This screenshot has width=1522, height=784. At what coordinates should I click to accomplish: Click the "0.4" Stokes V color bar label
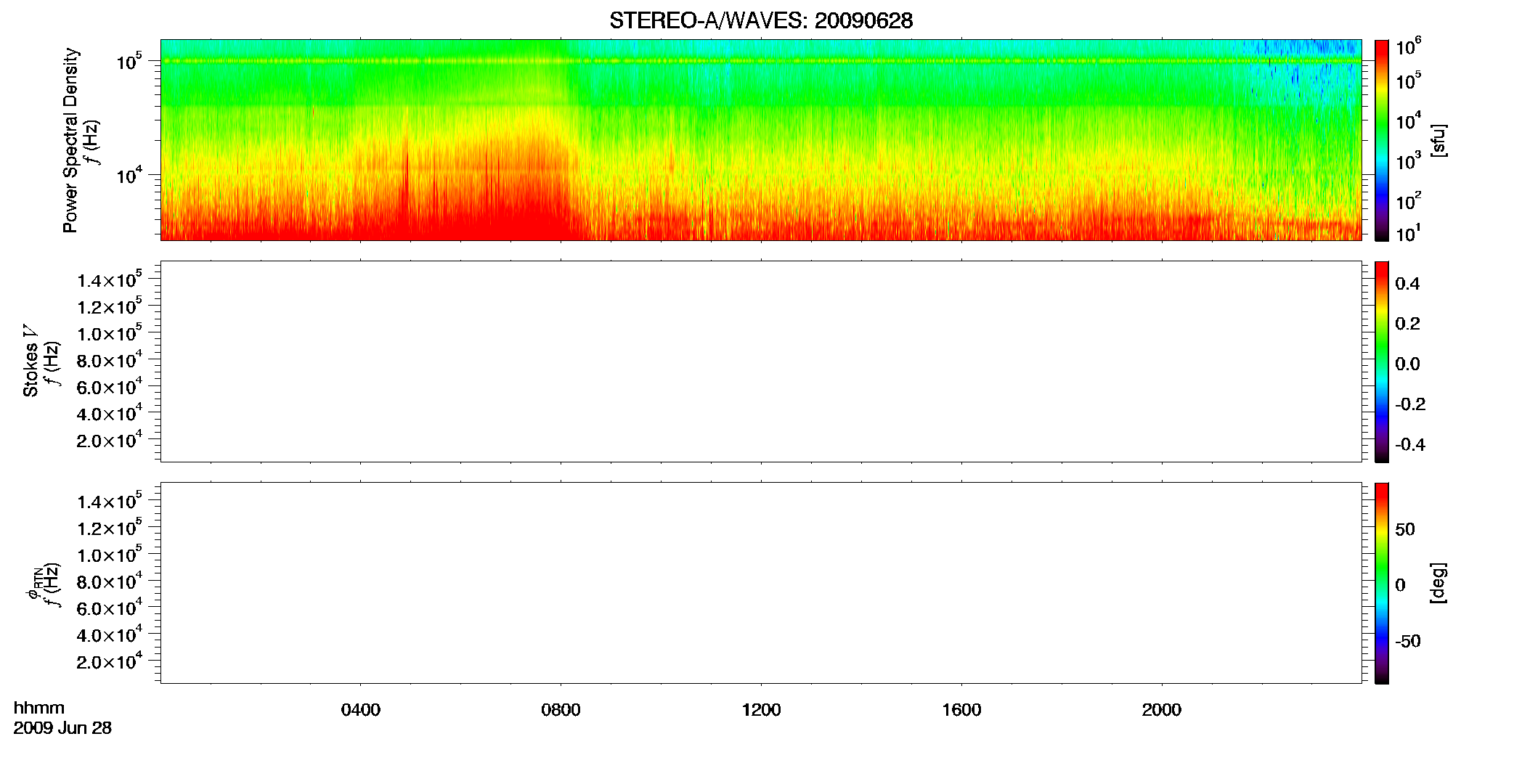(1407, 284)
